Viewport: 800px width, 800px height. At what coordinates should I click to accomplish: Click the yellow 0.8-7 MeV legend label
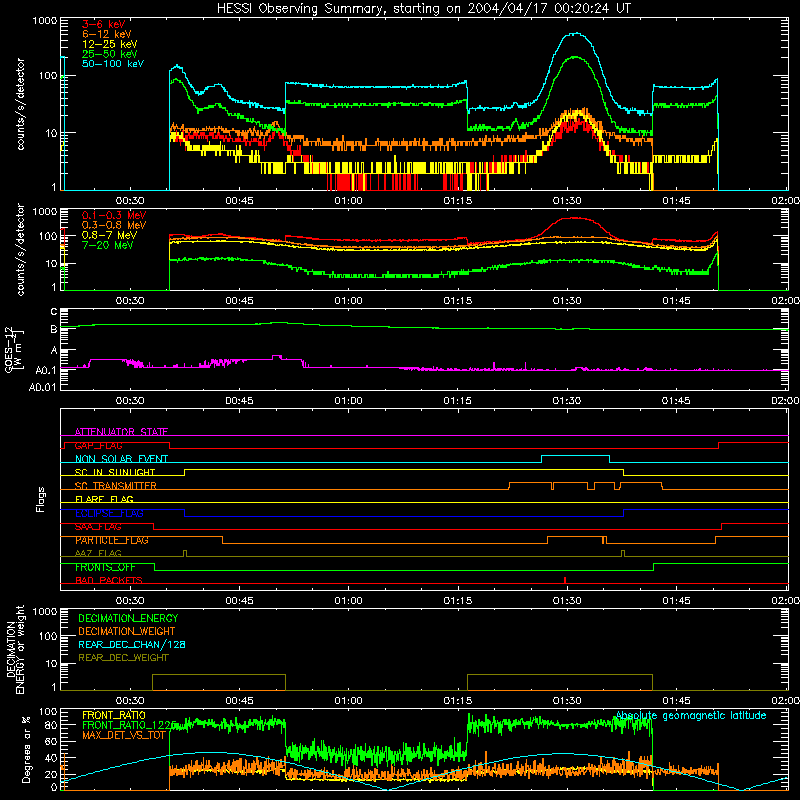(x=109, y=235)
